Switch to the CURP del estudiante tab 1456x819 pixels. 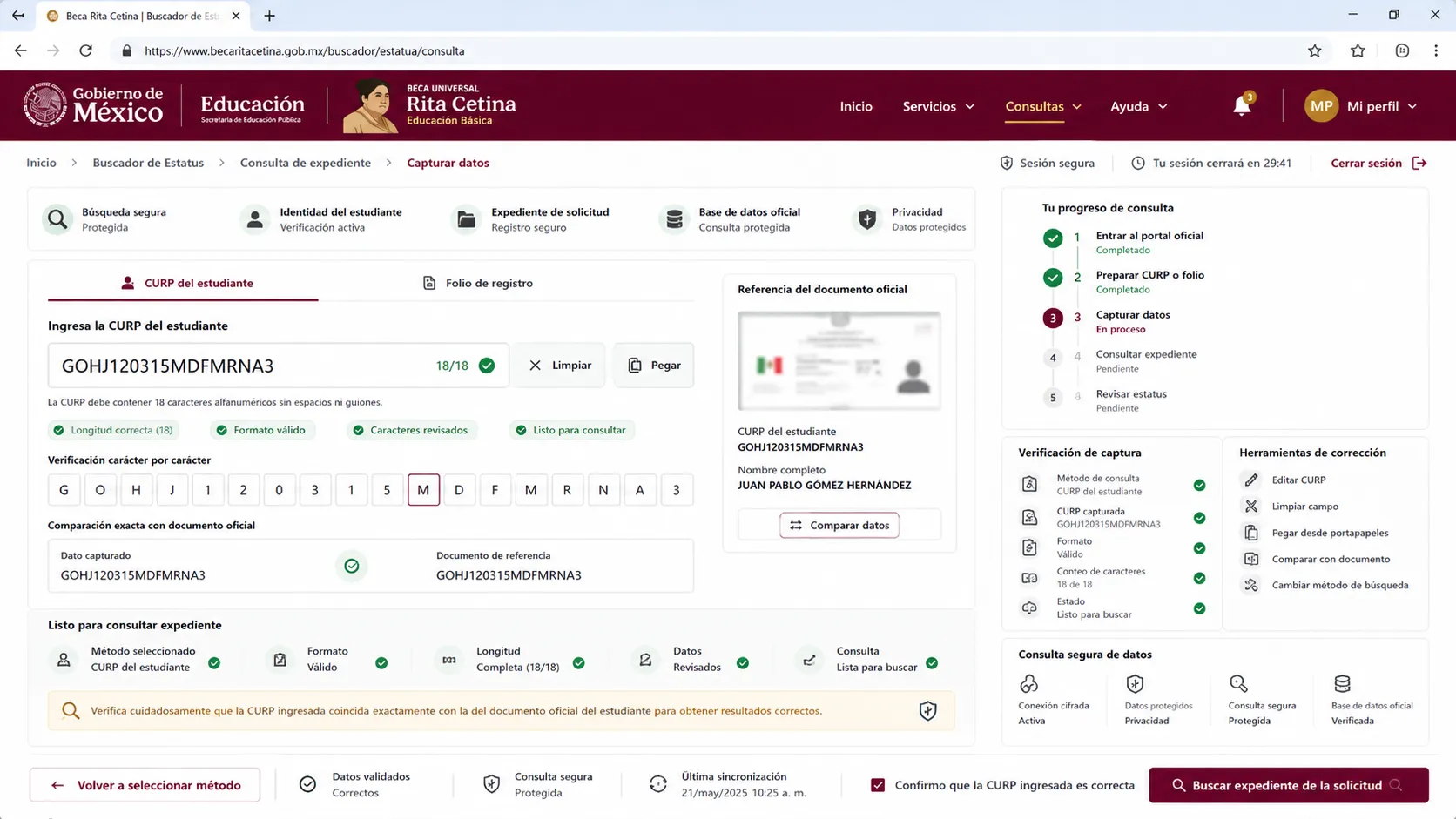(x=183, y=283)
